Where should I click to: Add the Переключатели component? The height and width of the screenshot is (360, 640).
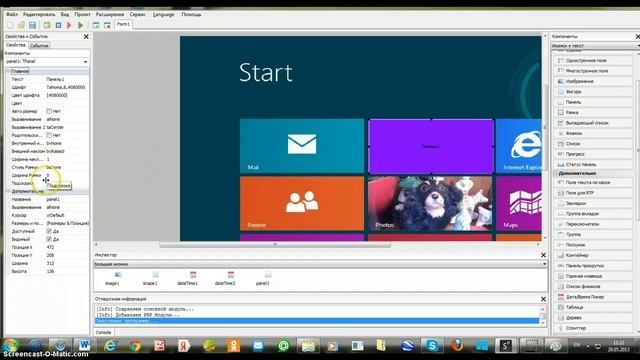(x=593, y=224)
